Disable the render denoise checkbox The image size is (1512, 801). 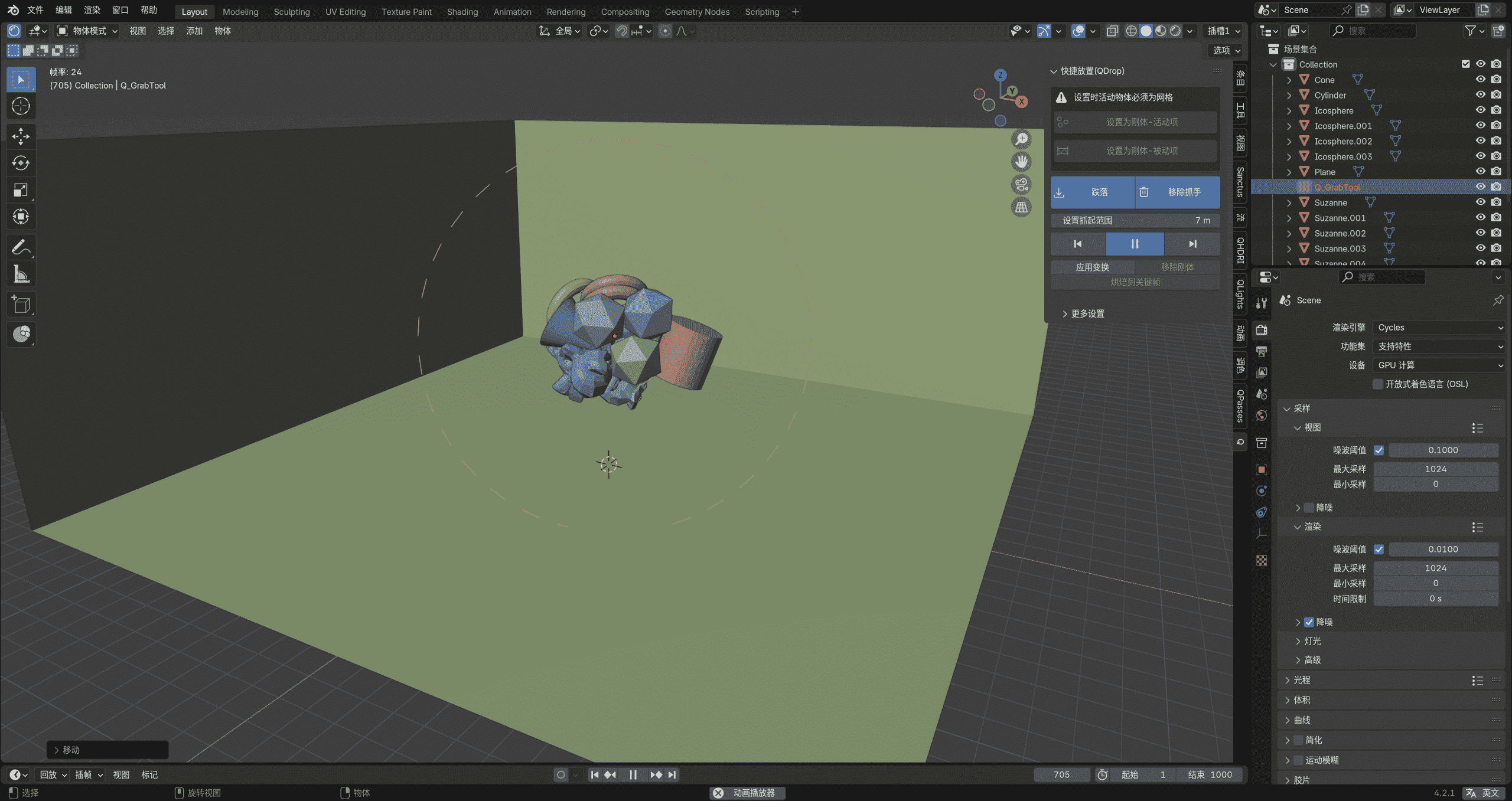(1309, 622)
